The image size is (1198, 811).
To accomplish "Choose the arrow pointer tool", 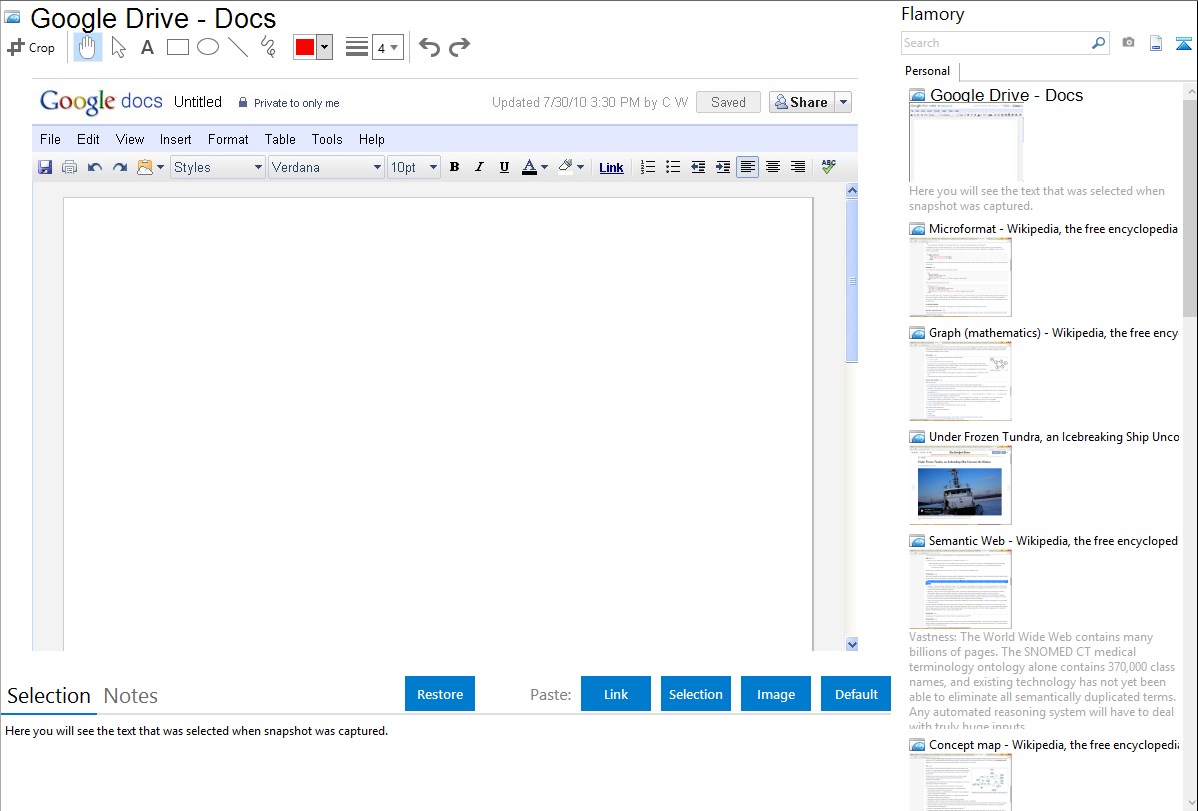I will pyautogui.click(x=118, y=47).
